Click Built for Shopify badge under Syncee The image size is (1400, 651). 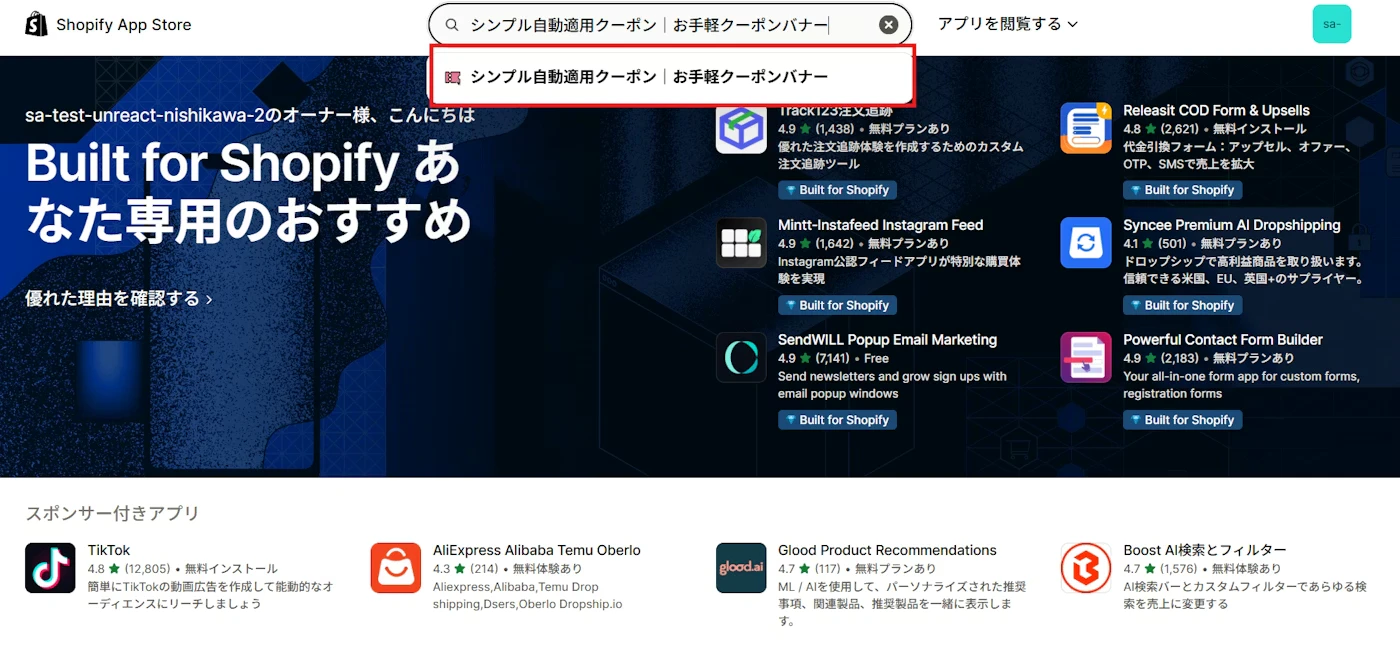pos(1182,305)
